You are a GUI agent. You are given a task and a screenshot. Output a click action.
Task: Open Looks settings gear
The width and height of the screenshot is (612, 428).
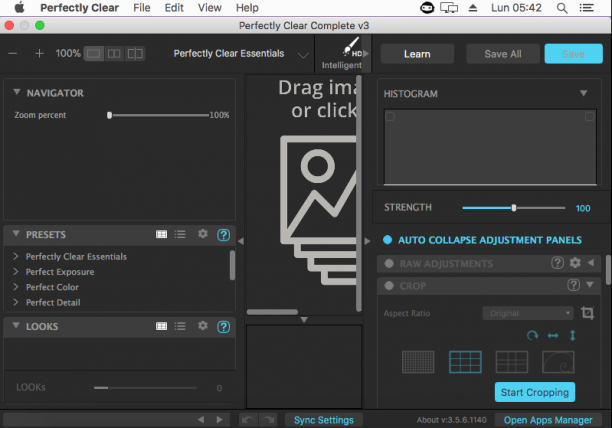point(203,326)
